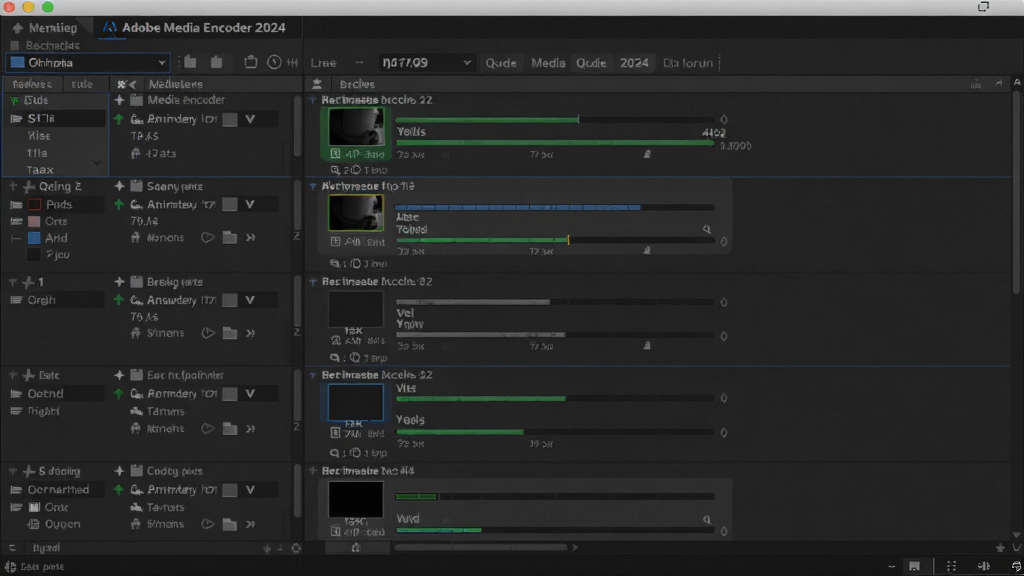Open the preset dropdown showing 77.09
This screenshot has width=1024, height=576.
[x=426, y=63]
